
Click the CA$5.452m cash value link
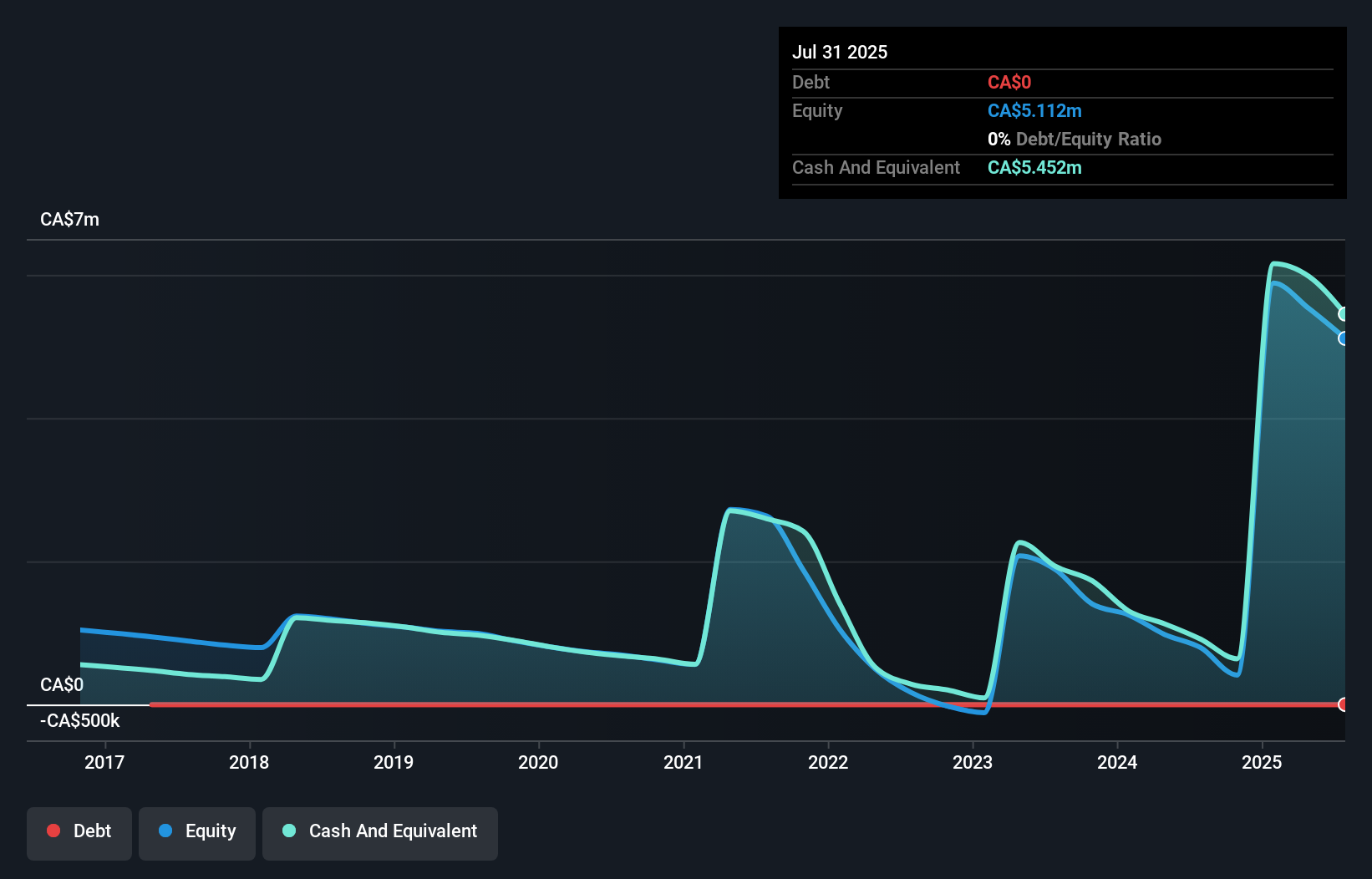1034,167
